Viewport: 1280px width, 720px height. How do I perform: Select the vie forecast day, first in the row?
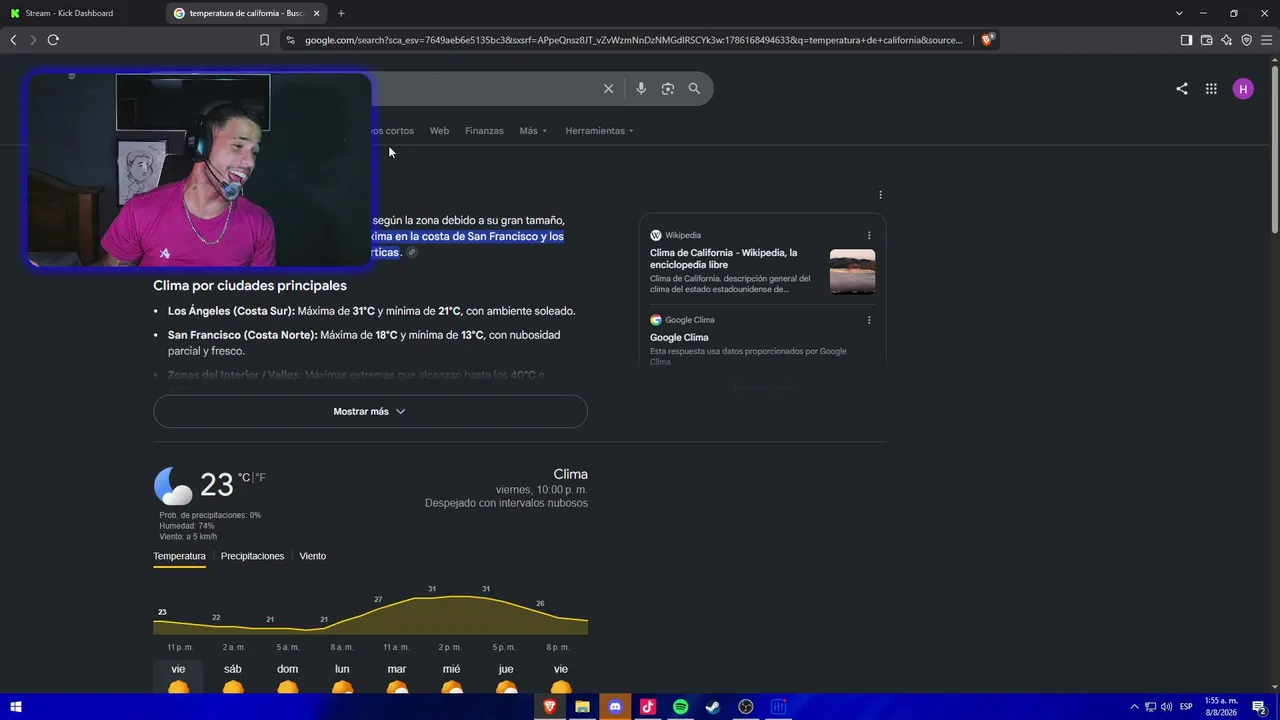tap(178, 677)
